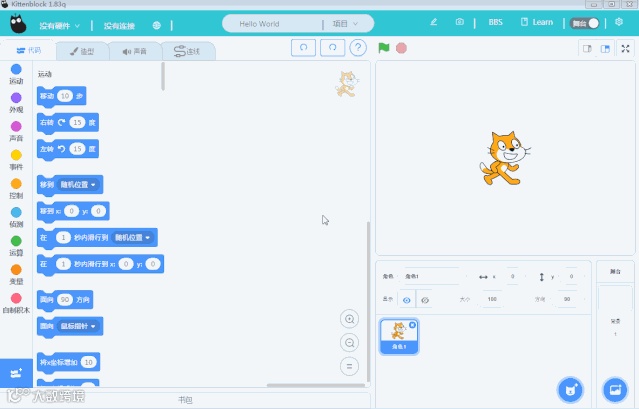Click the undo arrow button
Viewport: 639px width, 409px height.
(x=303, y=48)
